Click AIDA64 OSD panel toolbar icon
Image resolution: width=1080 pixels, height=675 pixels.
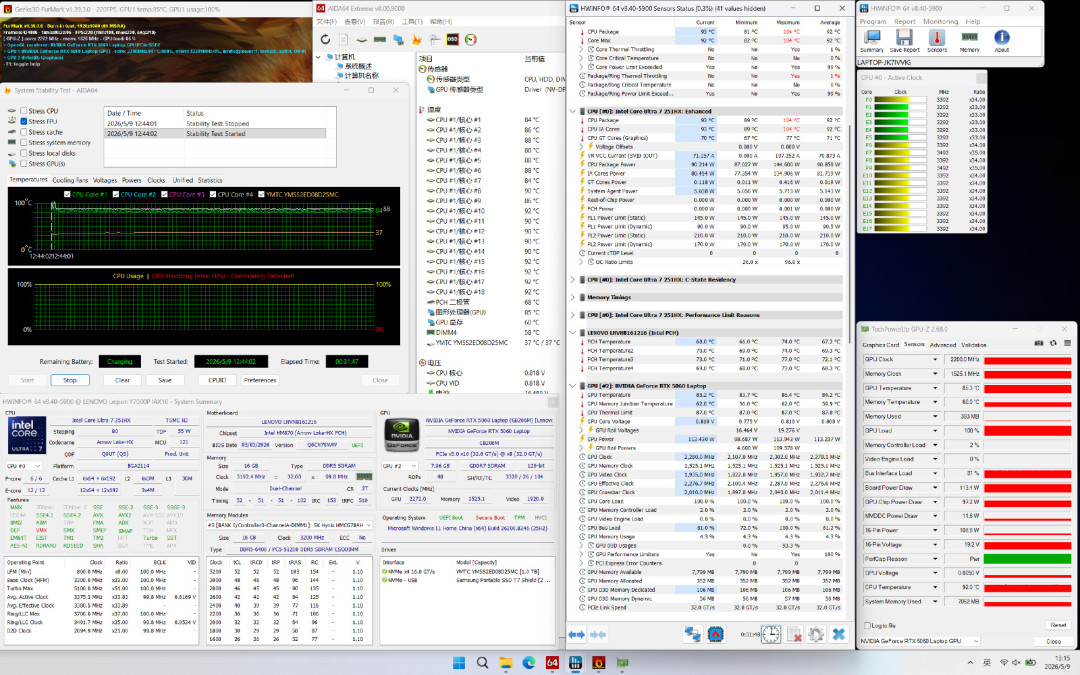(453, 40)
